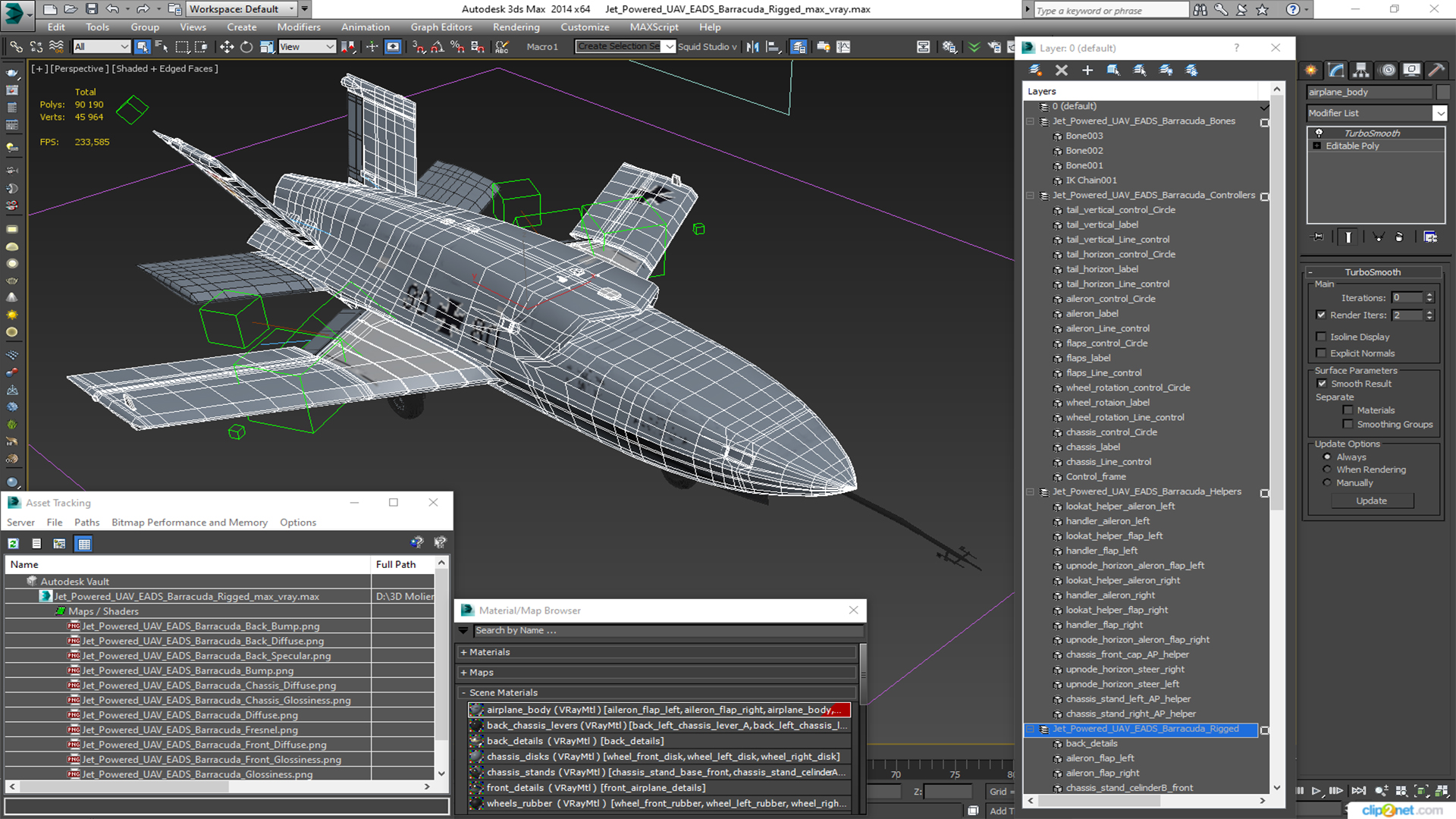This screenshot has width=1456, height=819.
Task: Refresh the Asset Tracking list
Action: [x=14, y=543]
